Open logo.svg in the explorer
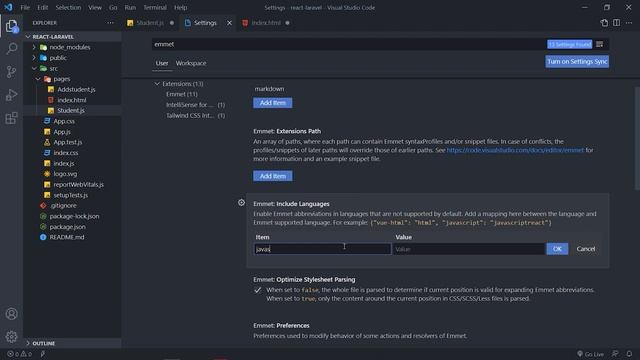This screenshot has height=360, width=640. pyautogui.click(x=65, y=174)
